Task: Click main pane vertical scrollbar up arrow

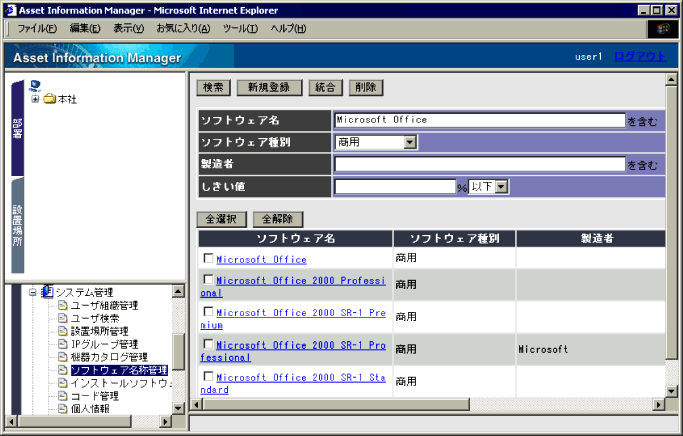Action: pos(671,79)
